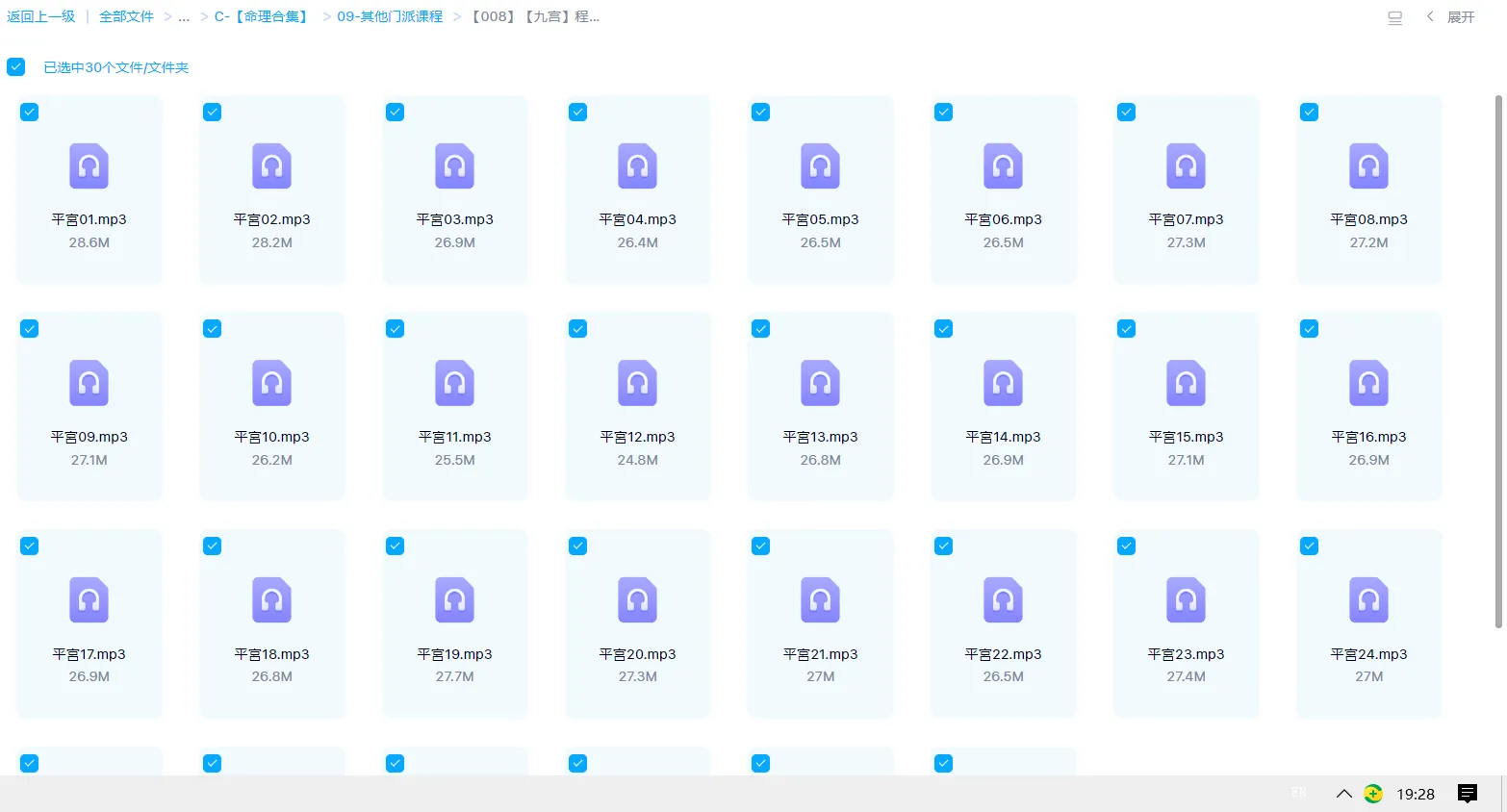Uncheck 平宫17.mp3 checkbox

[29, 546]
